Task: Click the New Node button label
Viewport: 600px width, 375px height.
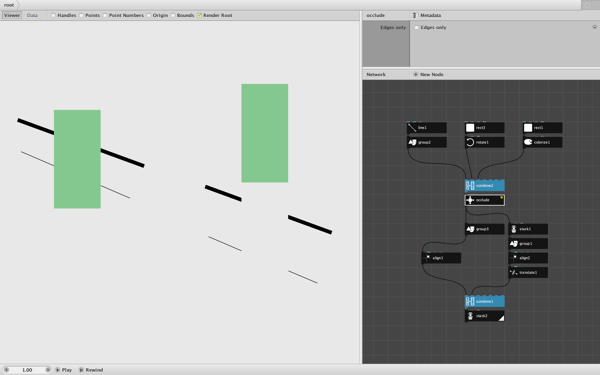Action: pos(432,75)
